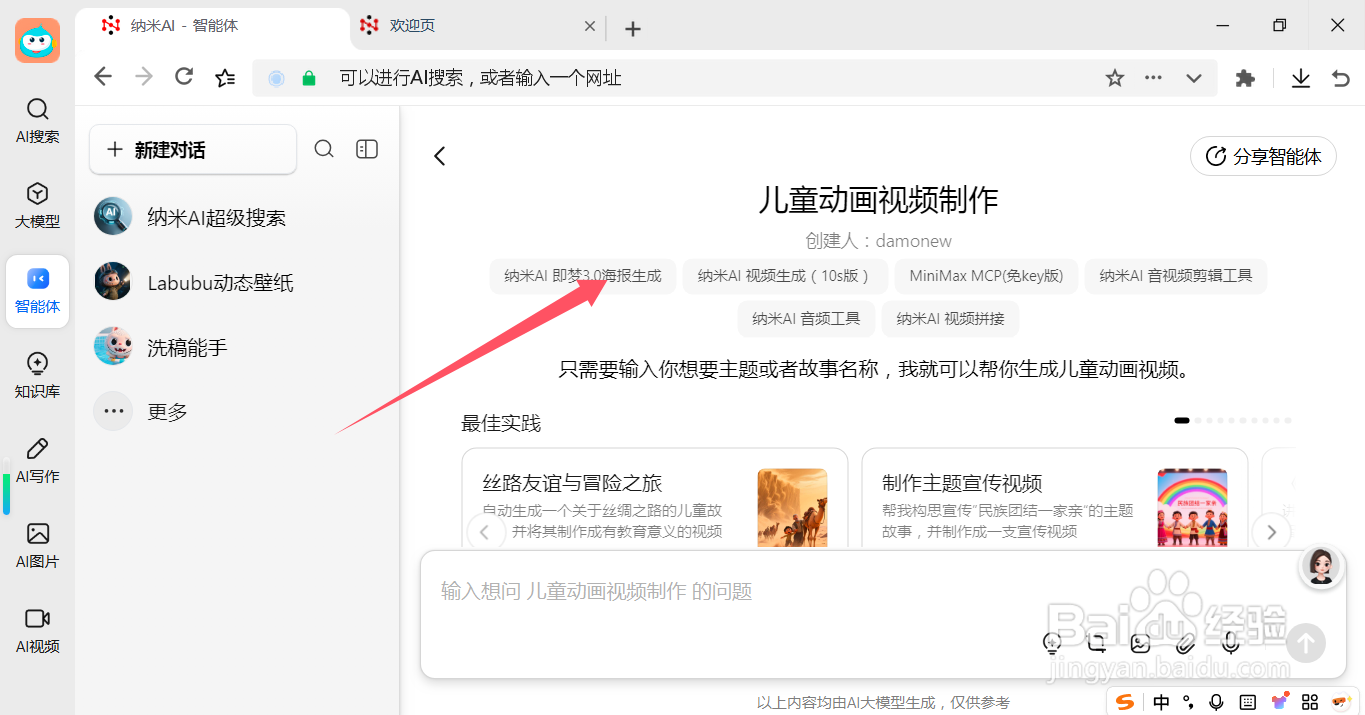This screenshot has width=1365, height=715.
Task: Toggle Chinese/English input with 中 icon
Action: (x=1160, y=701)
